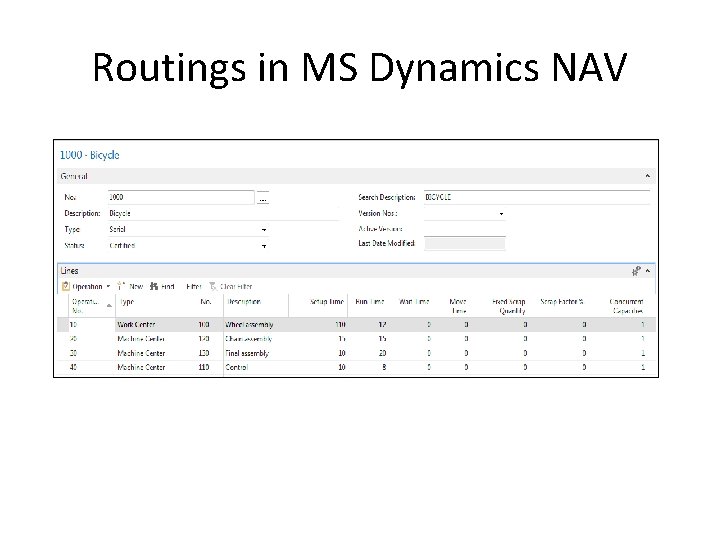Screen dimensions: 720x540
Task: Click operation number 30 cell
Action: click(73, 353)
